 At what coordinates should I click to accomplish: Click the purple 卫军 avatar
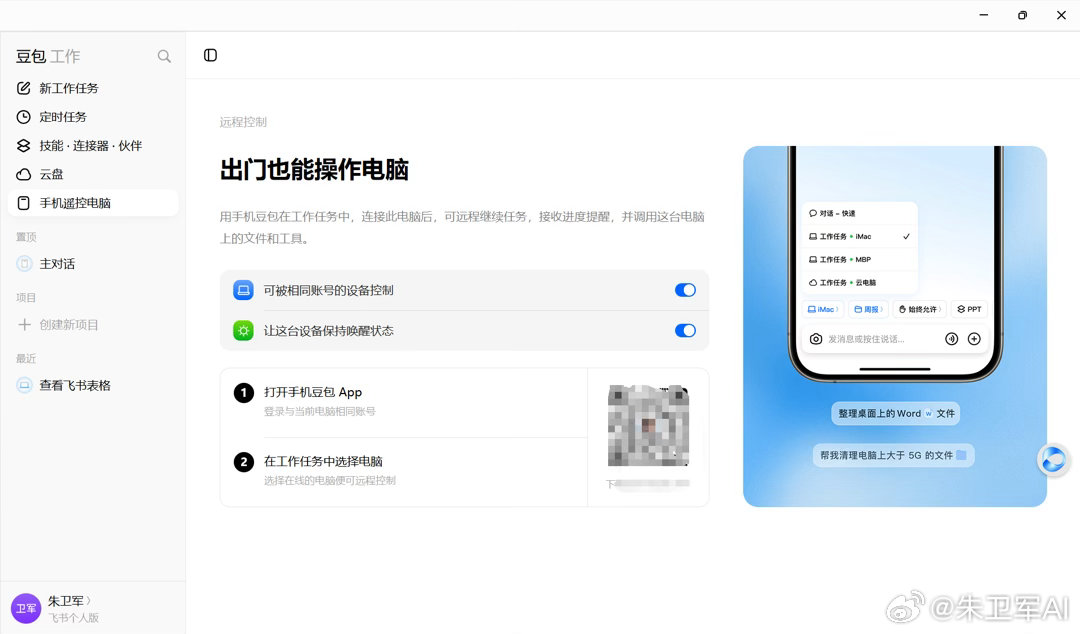coord(26,609)
